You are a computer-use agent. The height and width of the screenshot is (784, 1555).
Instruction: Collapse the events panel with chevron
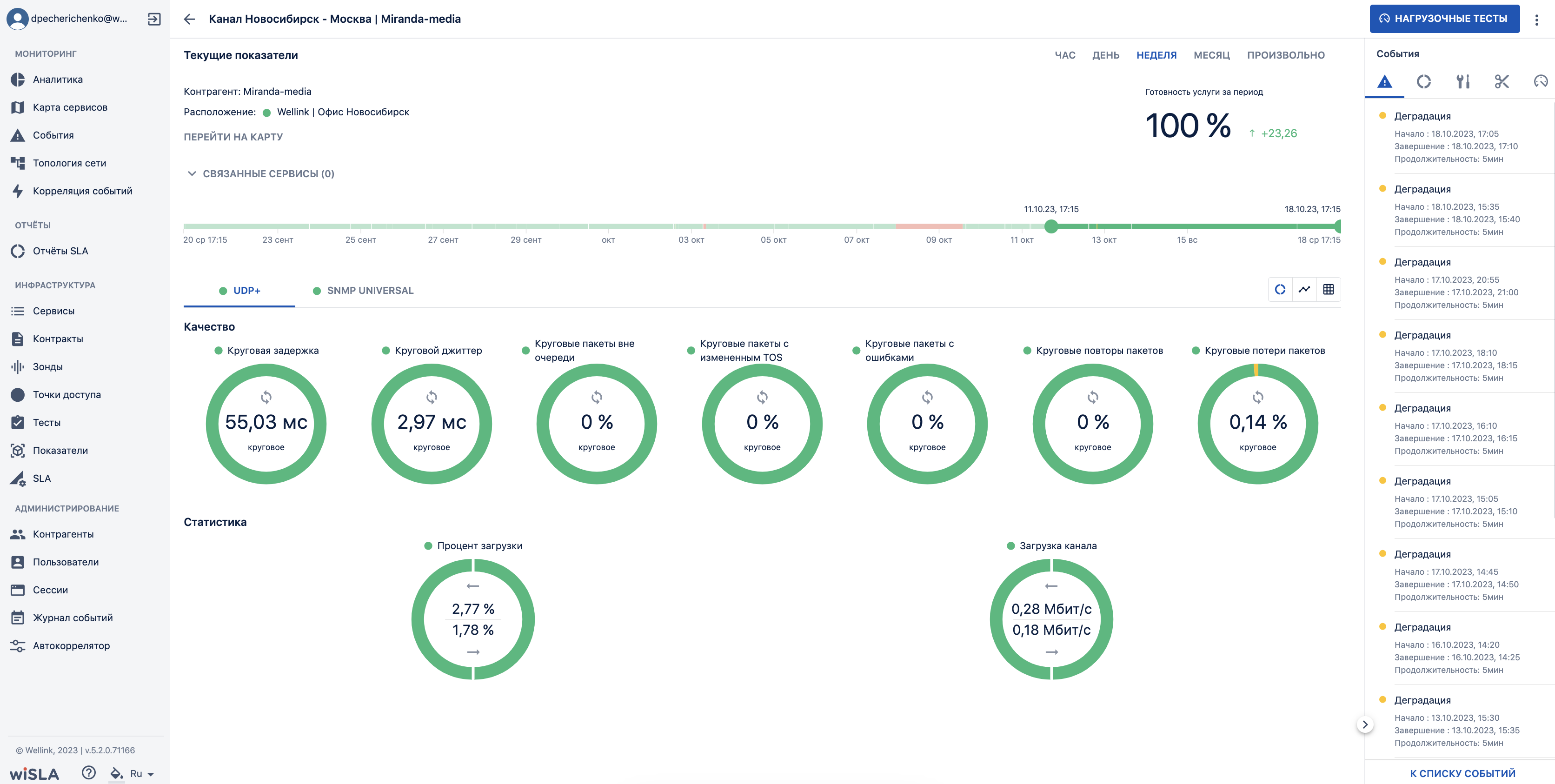1365,724
